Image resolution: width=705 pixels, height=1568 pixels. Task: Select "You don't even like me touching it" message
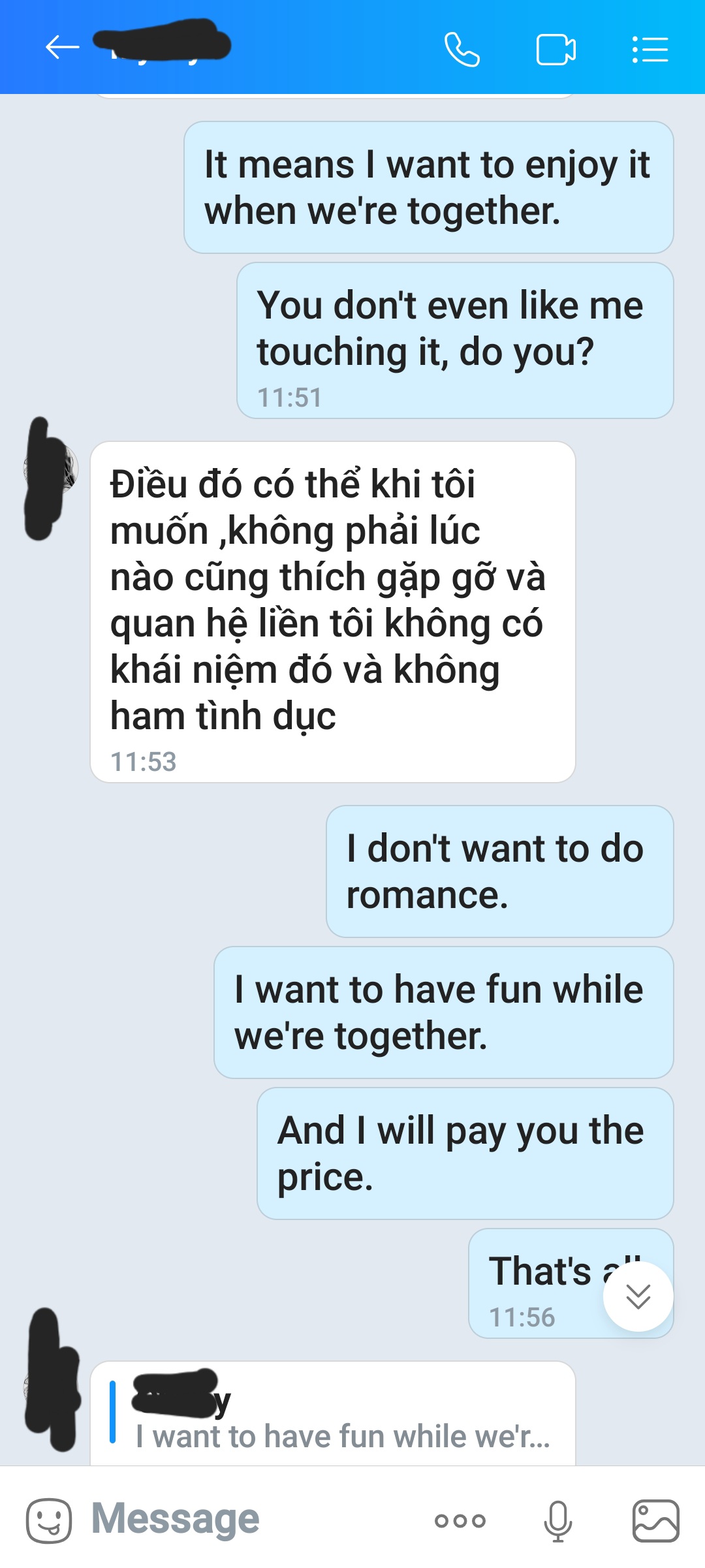455,340
